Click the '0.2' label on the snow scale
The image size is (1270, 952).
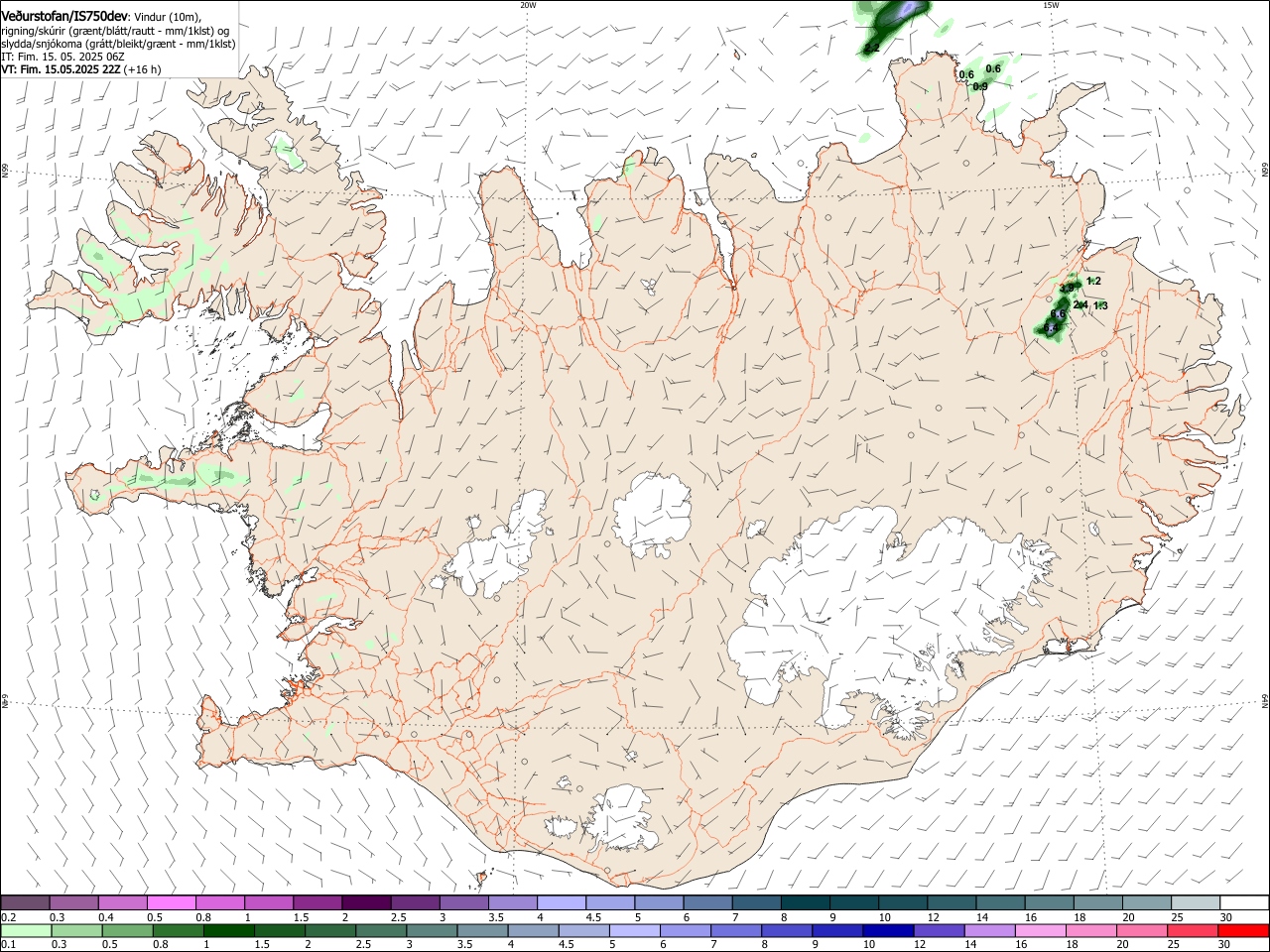click(x=8, y=917)
